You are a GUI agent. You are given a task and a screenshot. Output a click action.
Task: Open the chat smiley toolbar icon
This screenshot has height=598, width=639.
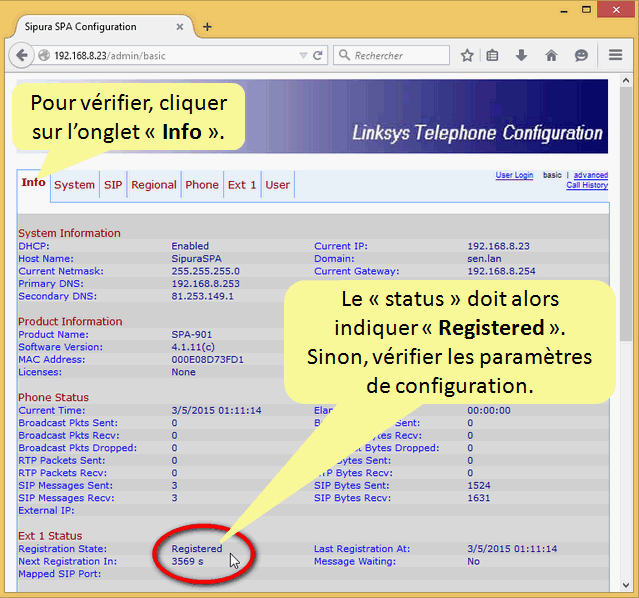click(581, 55)
